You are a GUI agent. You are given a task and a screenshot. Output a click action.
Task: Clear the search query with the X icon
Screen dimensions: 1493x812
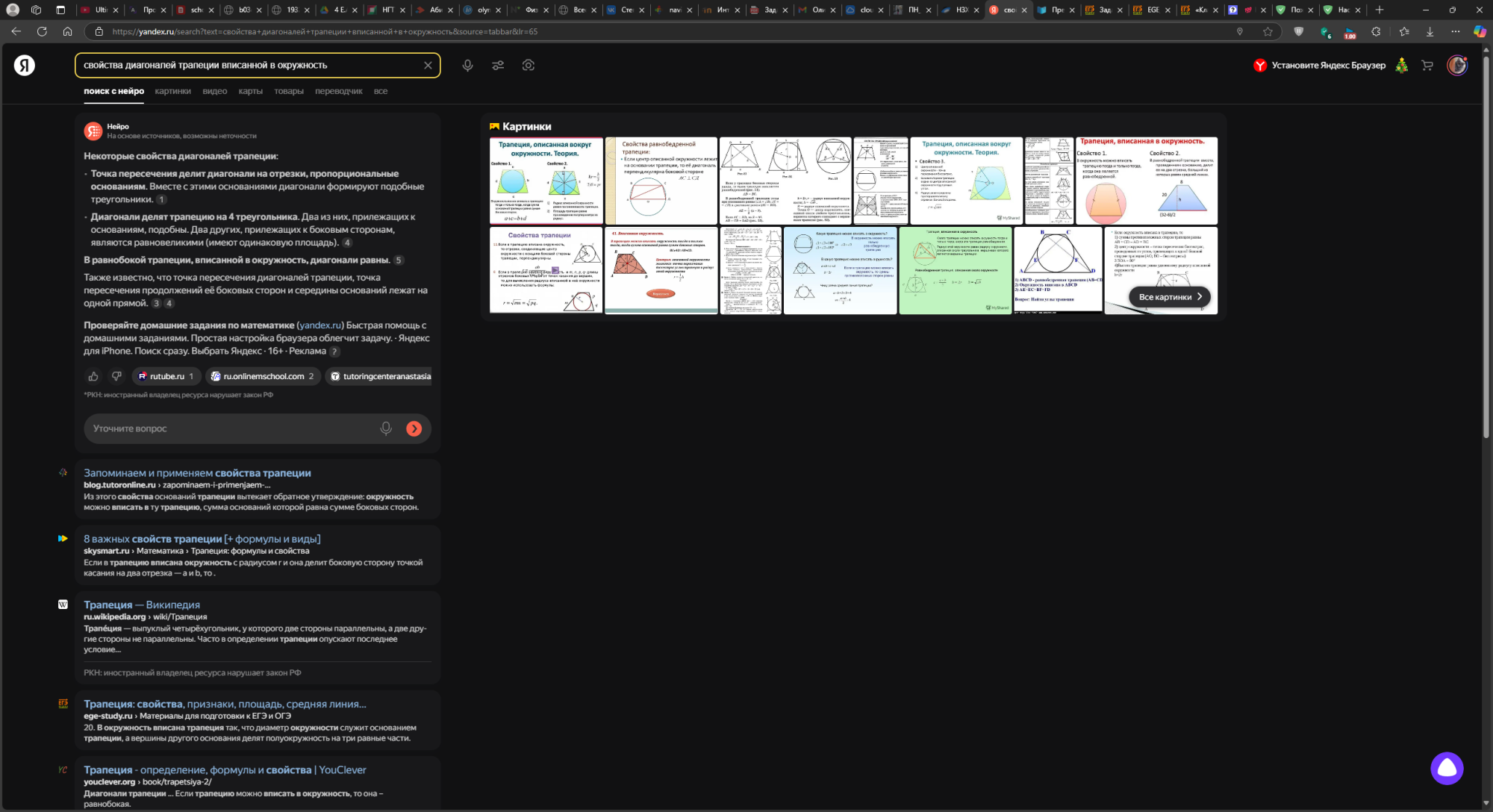pos(428,66)
